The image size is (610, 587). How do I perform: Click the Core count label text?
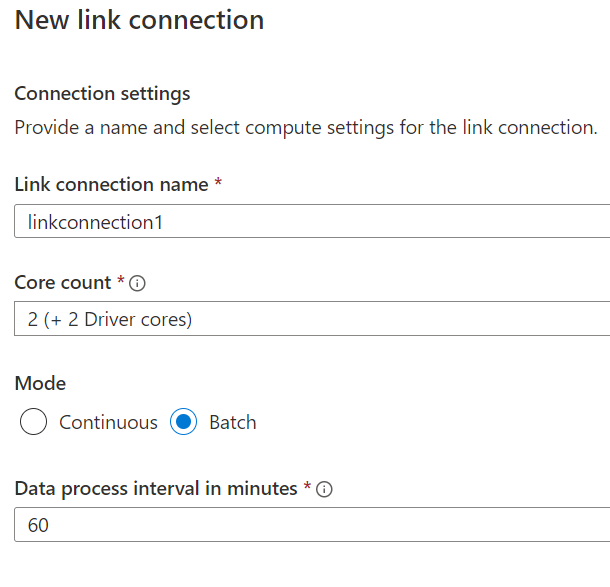point(63,282)
